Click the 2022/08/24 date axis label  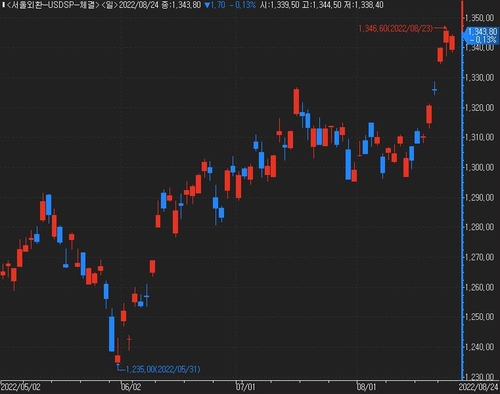pyautogui.click(x=478, y=387)
